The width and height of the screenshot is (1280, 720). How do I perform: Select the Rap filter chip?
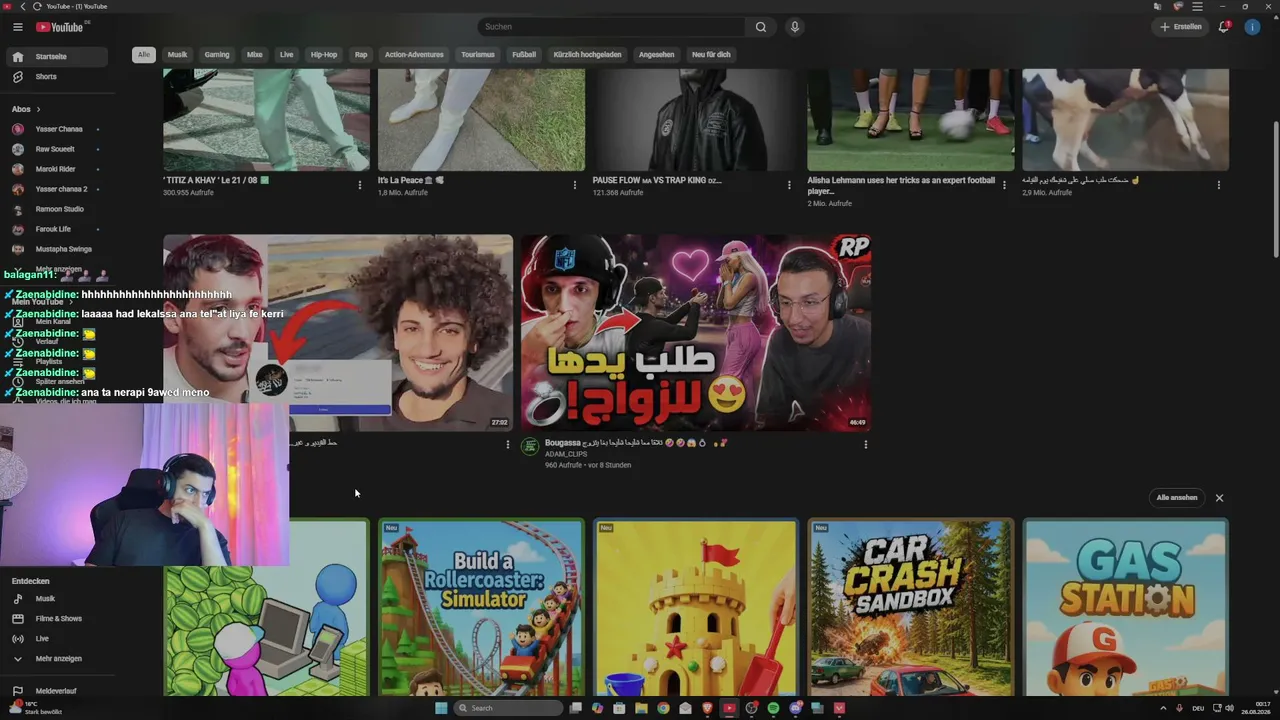pyautogui.click(x=361, y=55)
